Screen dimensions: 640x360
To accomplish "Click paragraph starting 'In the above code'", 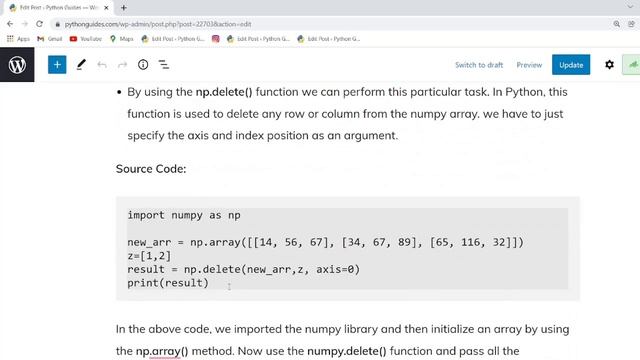I will [x=342, y=340].
